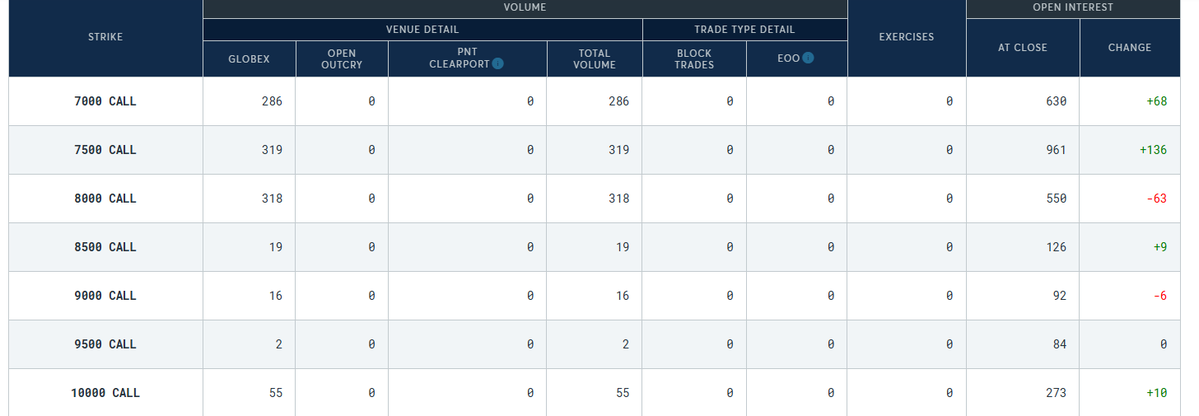This screenshot has height=416, width=1199.
Task: Select the 7500 CALL strike row label
Action: (x=105, y=150)
